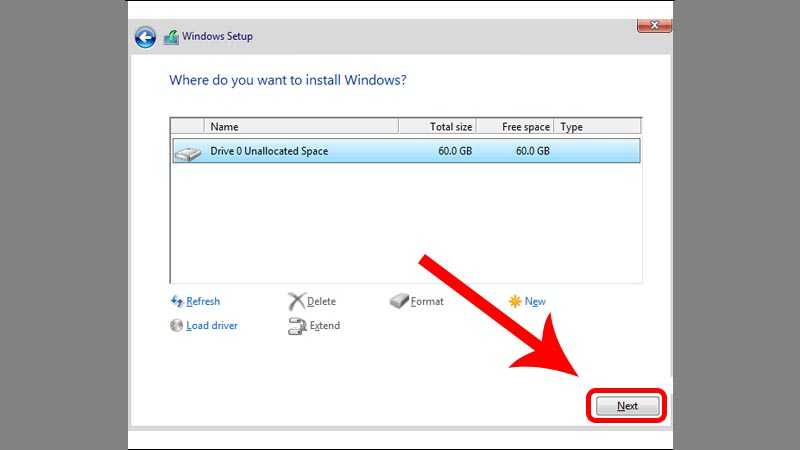This screenshot has width=800, height=450.
Task: Click the Windows Setup title icon
Action: point(171,37)
